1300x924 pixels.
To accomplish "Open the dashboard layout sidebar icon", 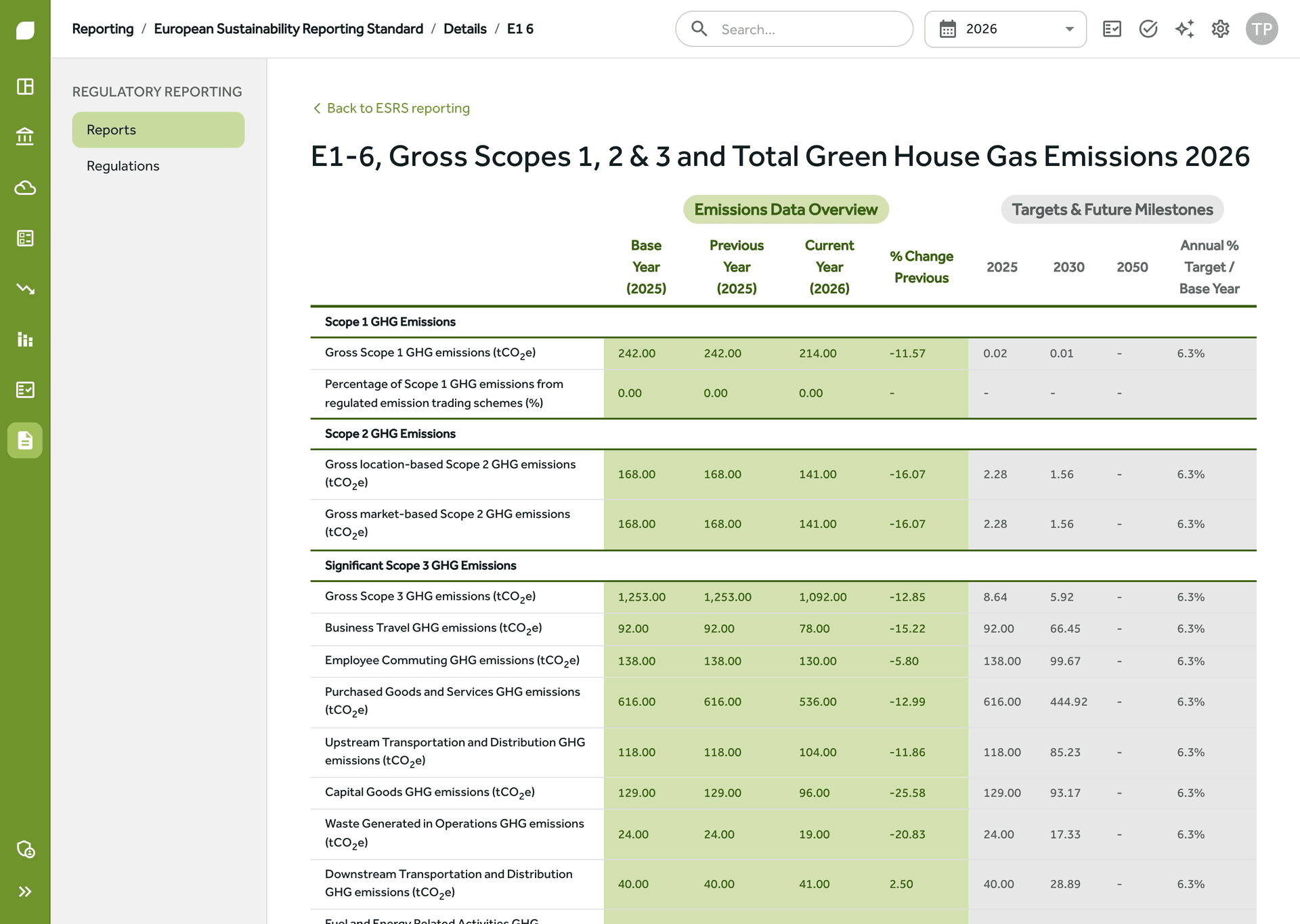I will tap(25, 87).
